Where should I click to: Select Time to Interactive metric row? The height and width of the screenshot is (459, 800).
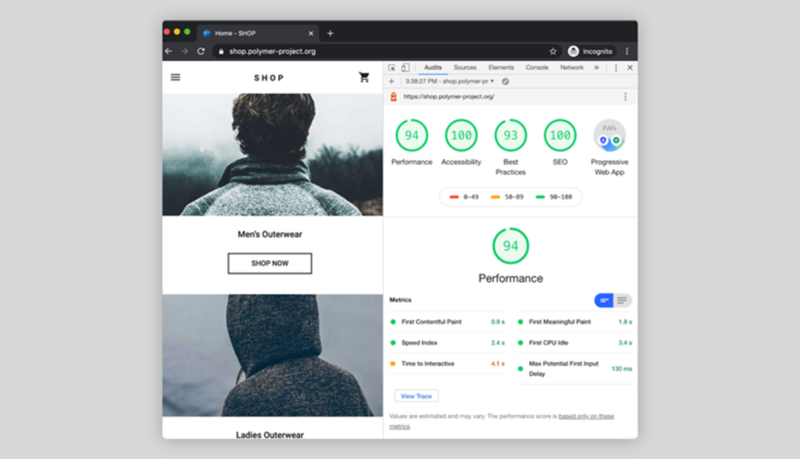[x=447, y=364]
